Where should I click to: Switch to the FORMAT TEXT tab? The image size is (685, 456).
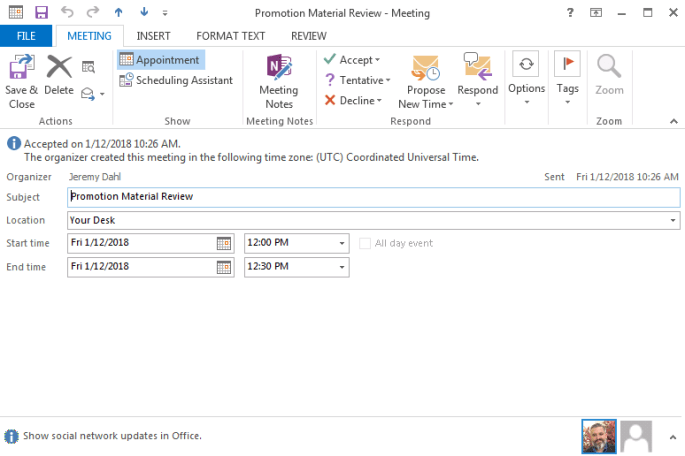point(229,36)
